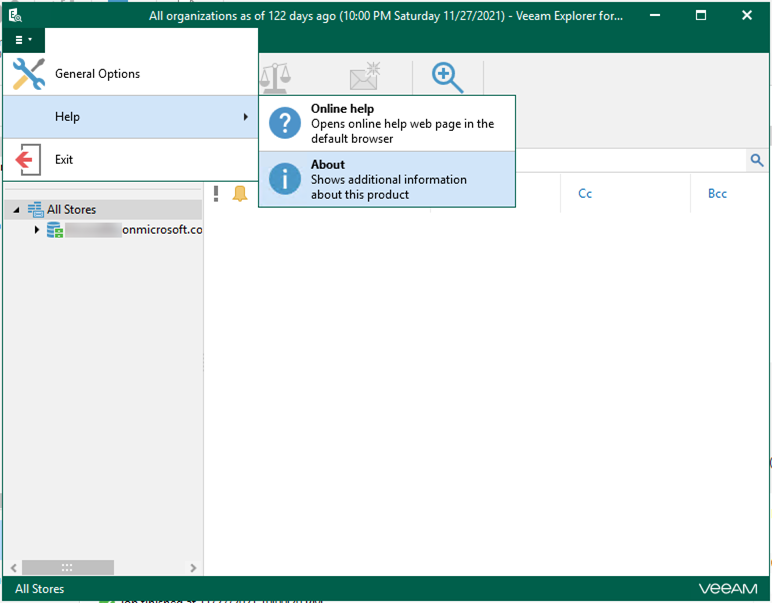
Task: Click the horizontal scrollbar thumb
Action: [68, 568]
